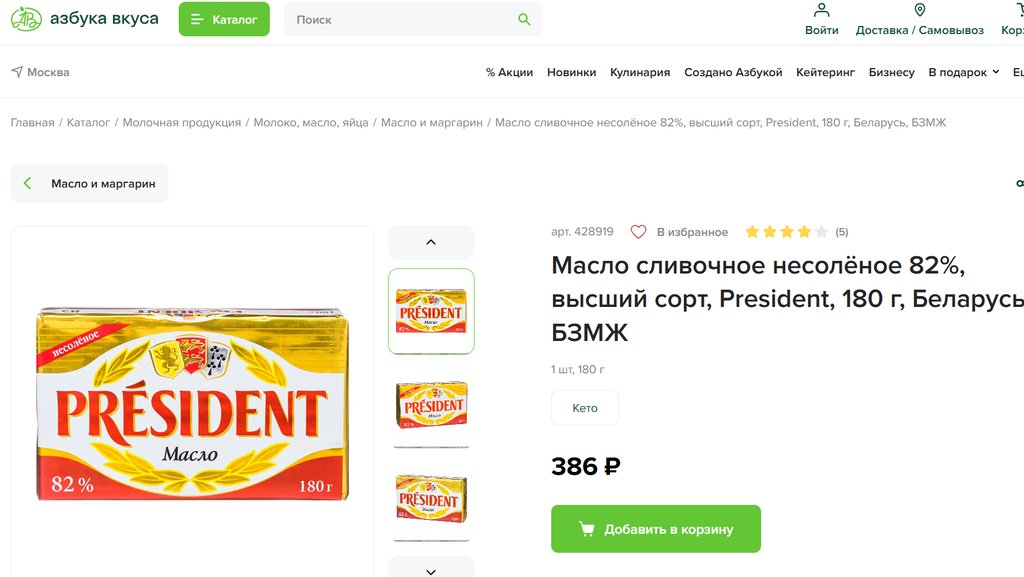Toggle В избранное for this product
The image size is (1024, 577).
tap(691, 232)
